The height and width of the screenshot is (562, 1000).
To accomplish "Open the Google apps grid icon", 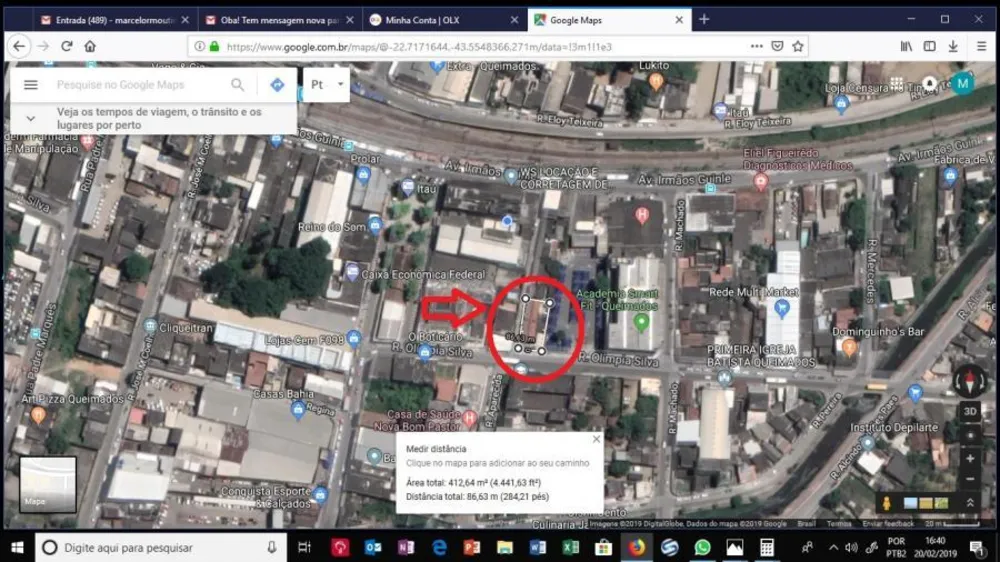I will pyautogui.click(x=897, y=84).
